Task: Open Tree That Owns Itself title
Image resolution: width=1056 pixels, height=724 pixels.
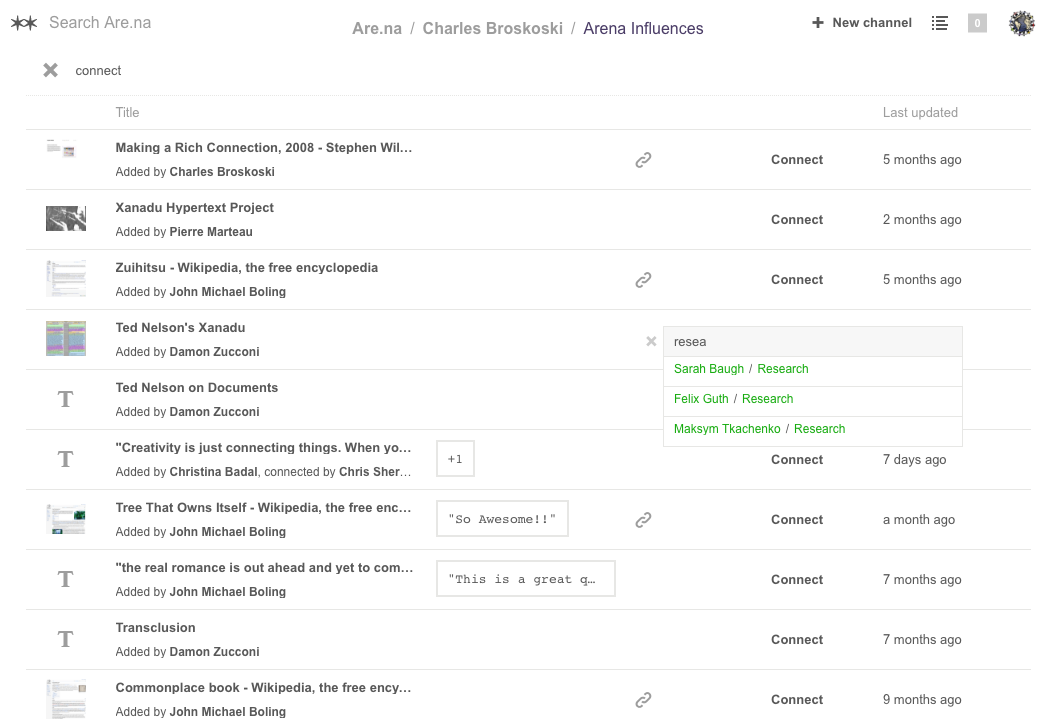Action: (263, 507)
